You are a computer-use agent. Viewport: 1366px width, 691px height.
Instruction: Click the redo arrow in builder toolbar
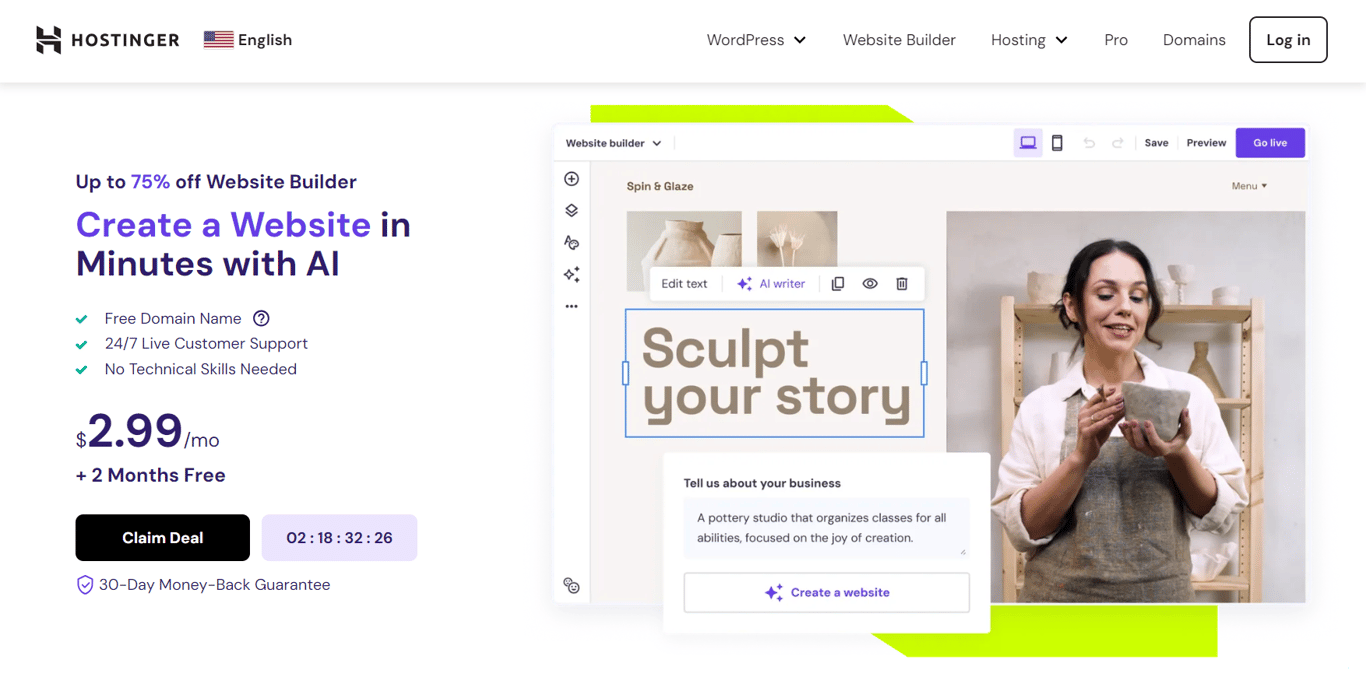(x=1117, y=143)
